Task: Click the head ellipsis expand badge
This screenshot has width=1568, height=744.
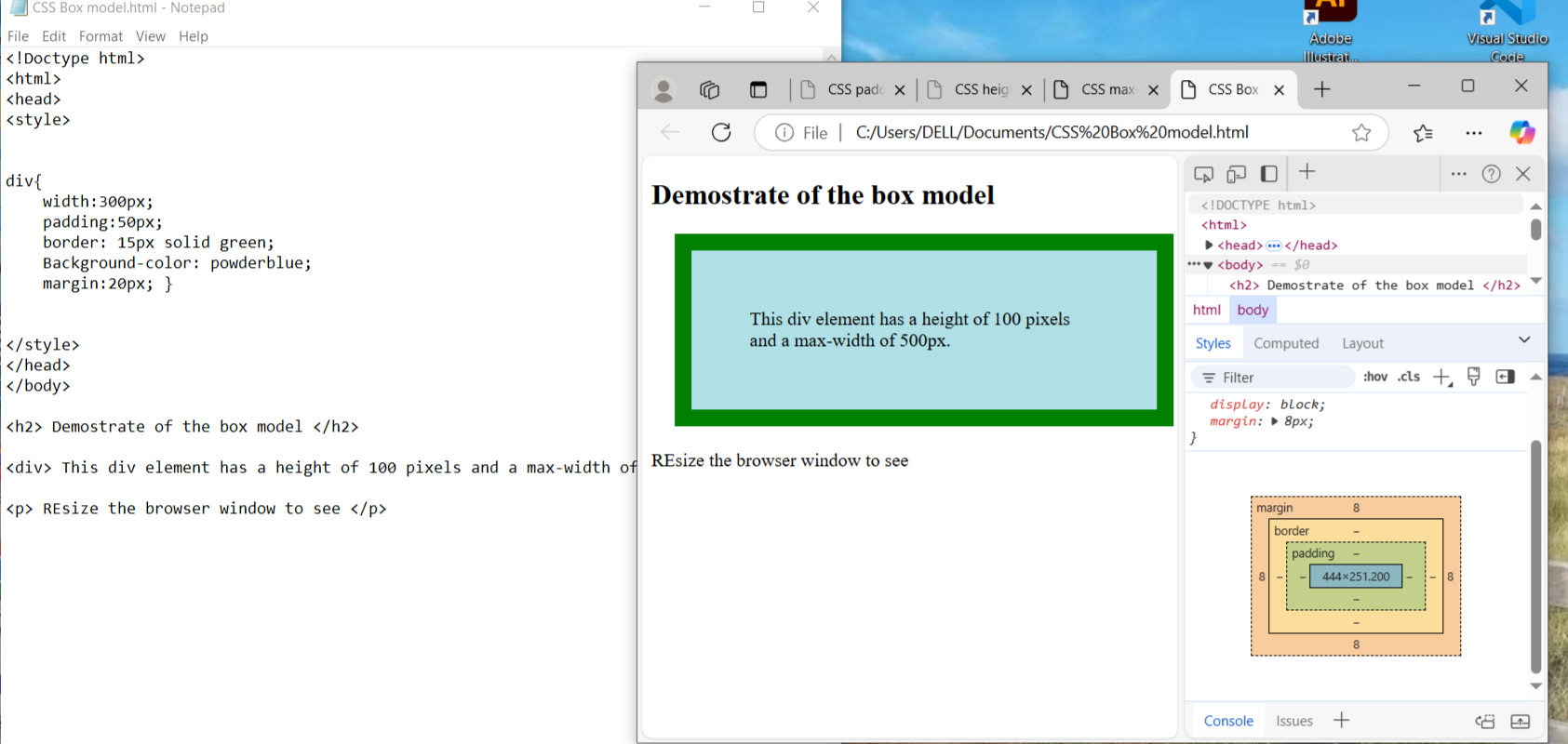Action: 1274,246
